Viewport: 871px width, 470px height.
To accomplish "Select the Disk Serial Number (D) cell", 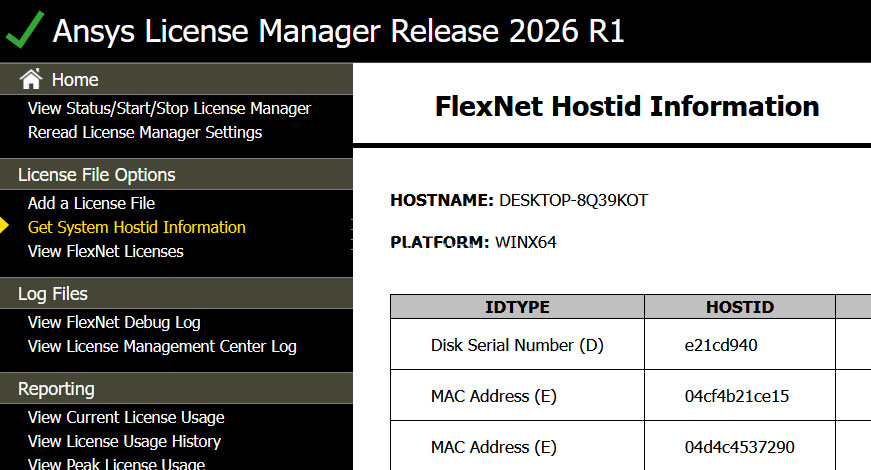I will coord(517,345).
